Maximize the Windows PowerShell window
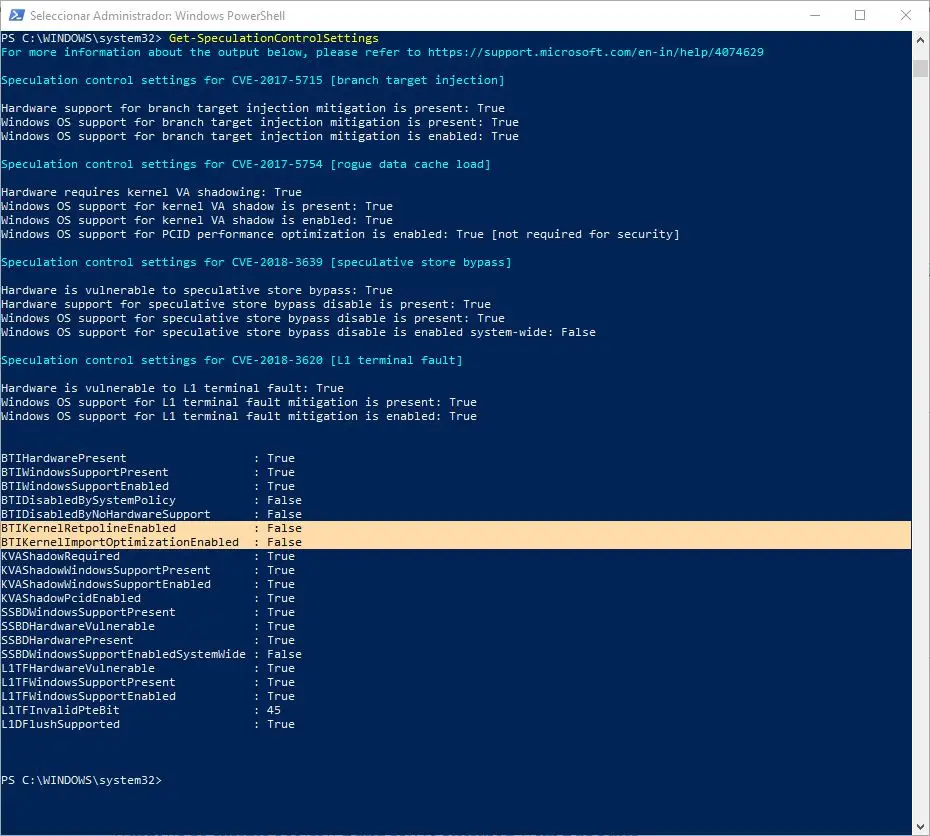The width and height of the screenshot is (930, 836). coord(860,15)
